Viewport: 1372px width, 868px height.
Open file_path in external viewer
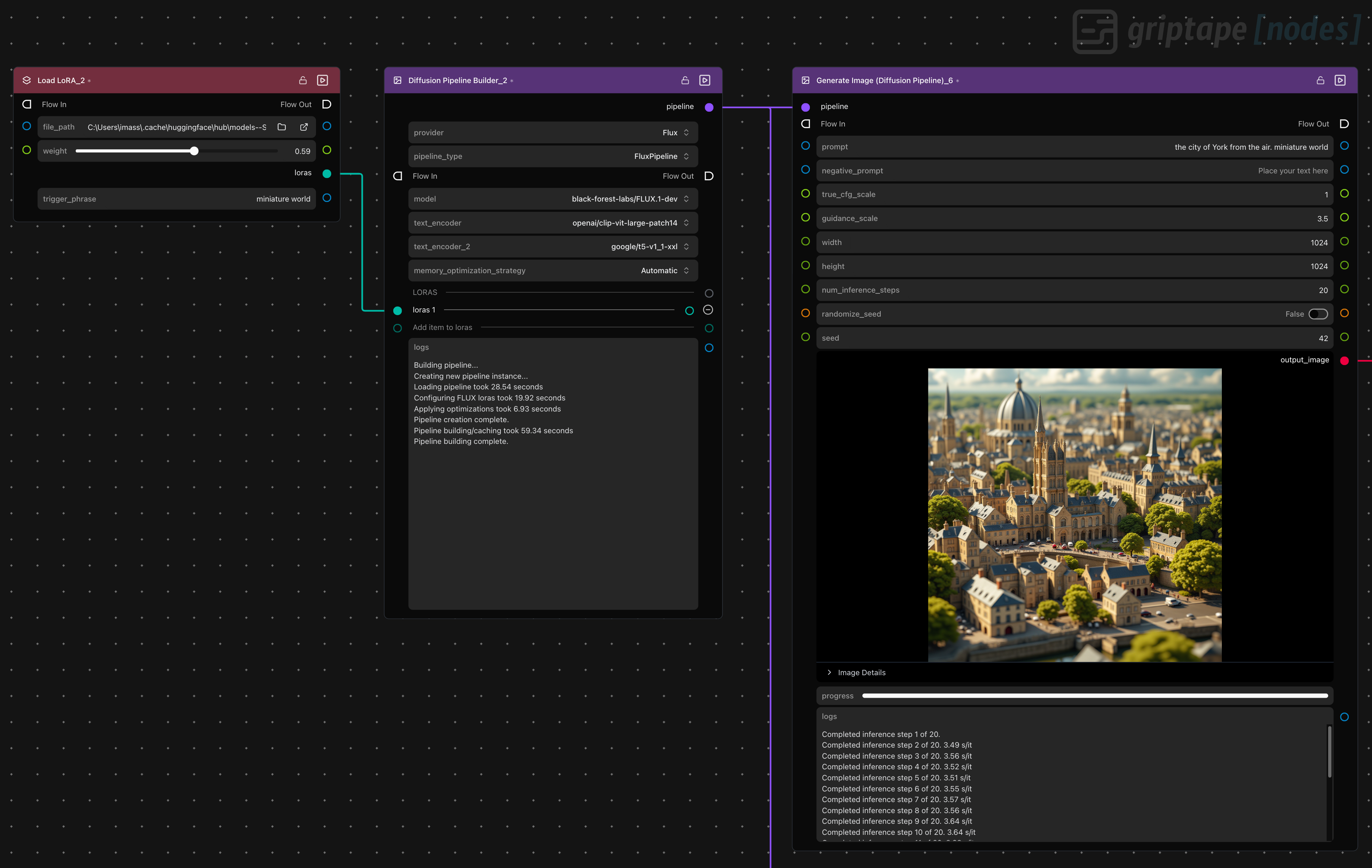[304, 127]
